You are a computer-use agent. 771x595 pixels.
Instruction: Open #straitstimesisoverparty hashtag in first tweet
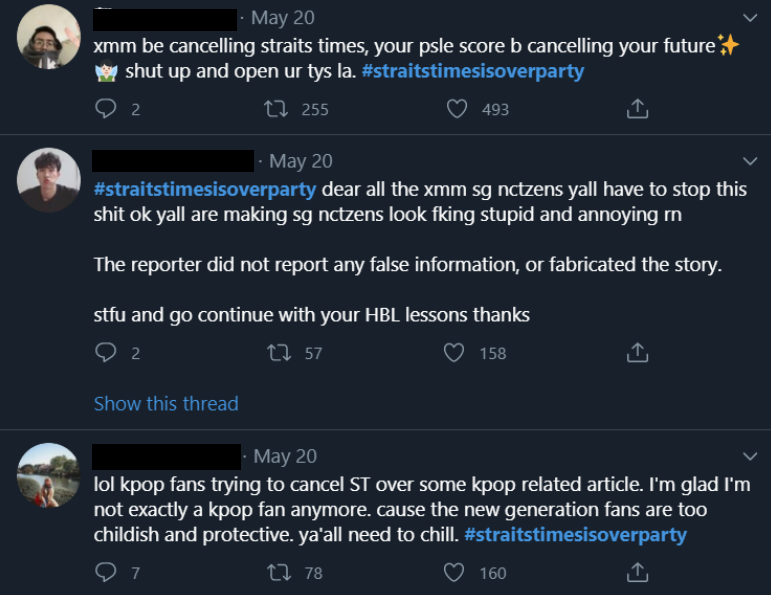pyautogui.click(x=472, y=72)
